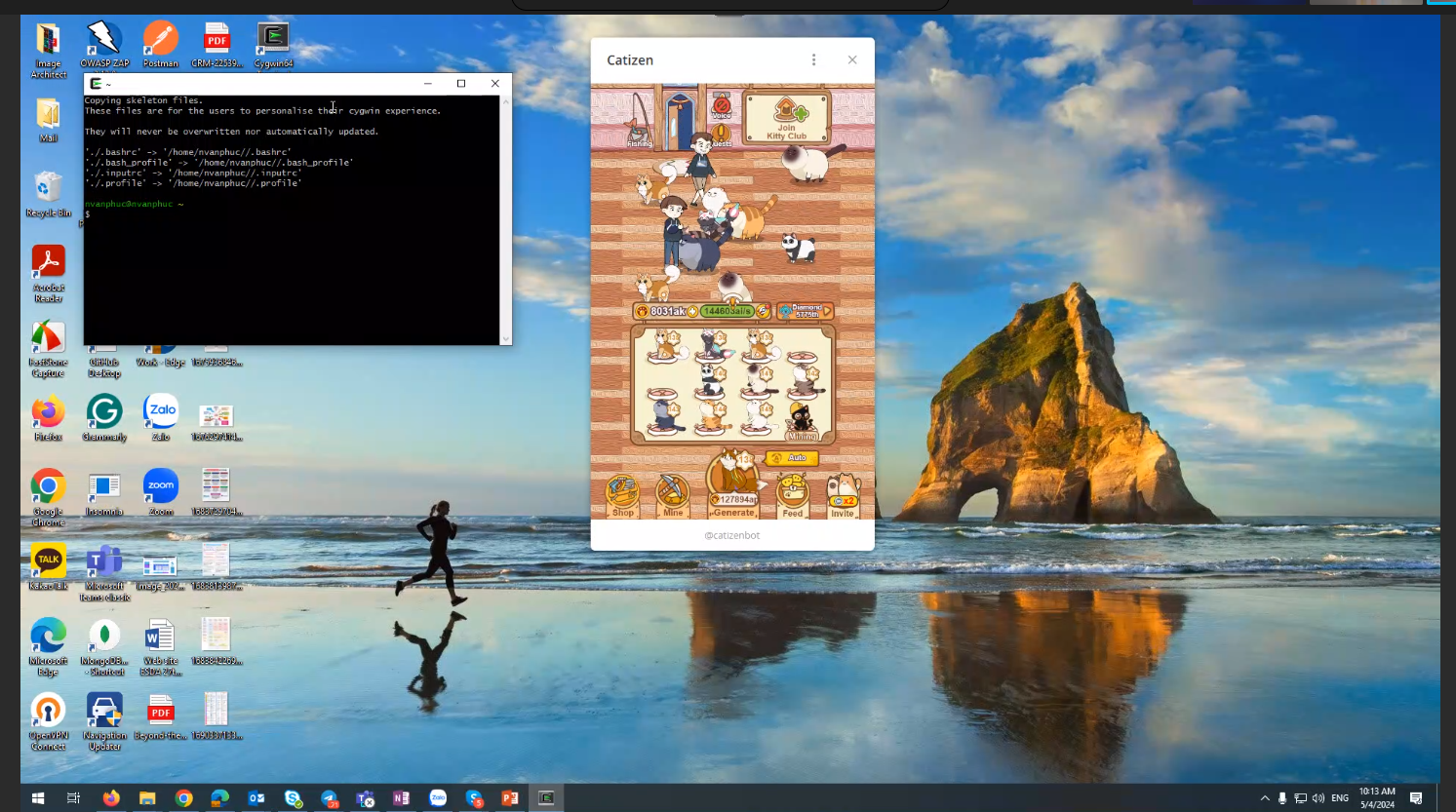Open Postman desktop shortcut
The height and width of the screenshot is (812, 1456).
(161, 45)
